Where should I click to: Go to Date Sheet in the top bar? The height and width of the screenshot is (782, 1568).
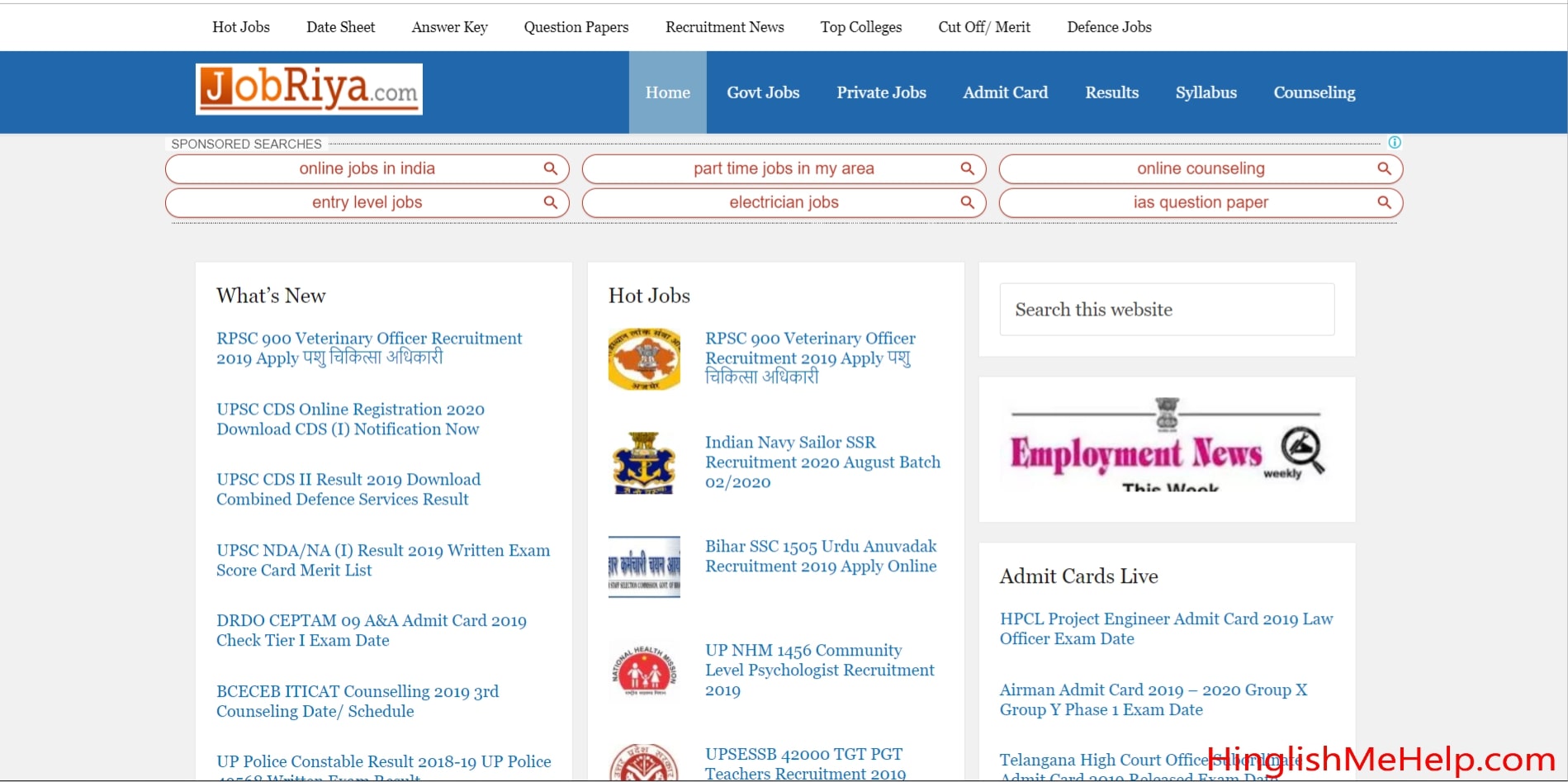coord(340,27)
